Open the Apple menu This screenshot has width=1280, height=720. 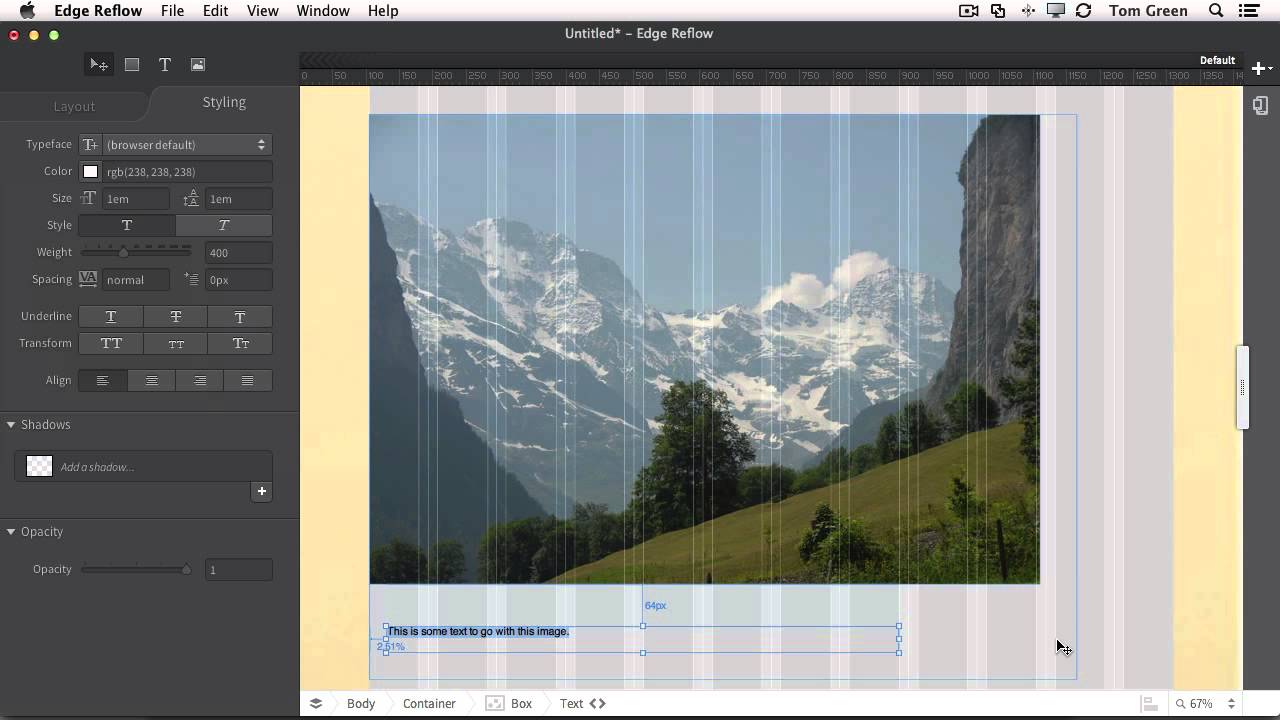tap(27, 11)
